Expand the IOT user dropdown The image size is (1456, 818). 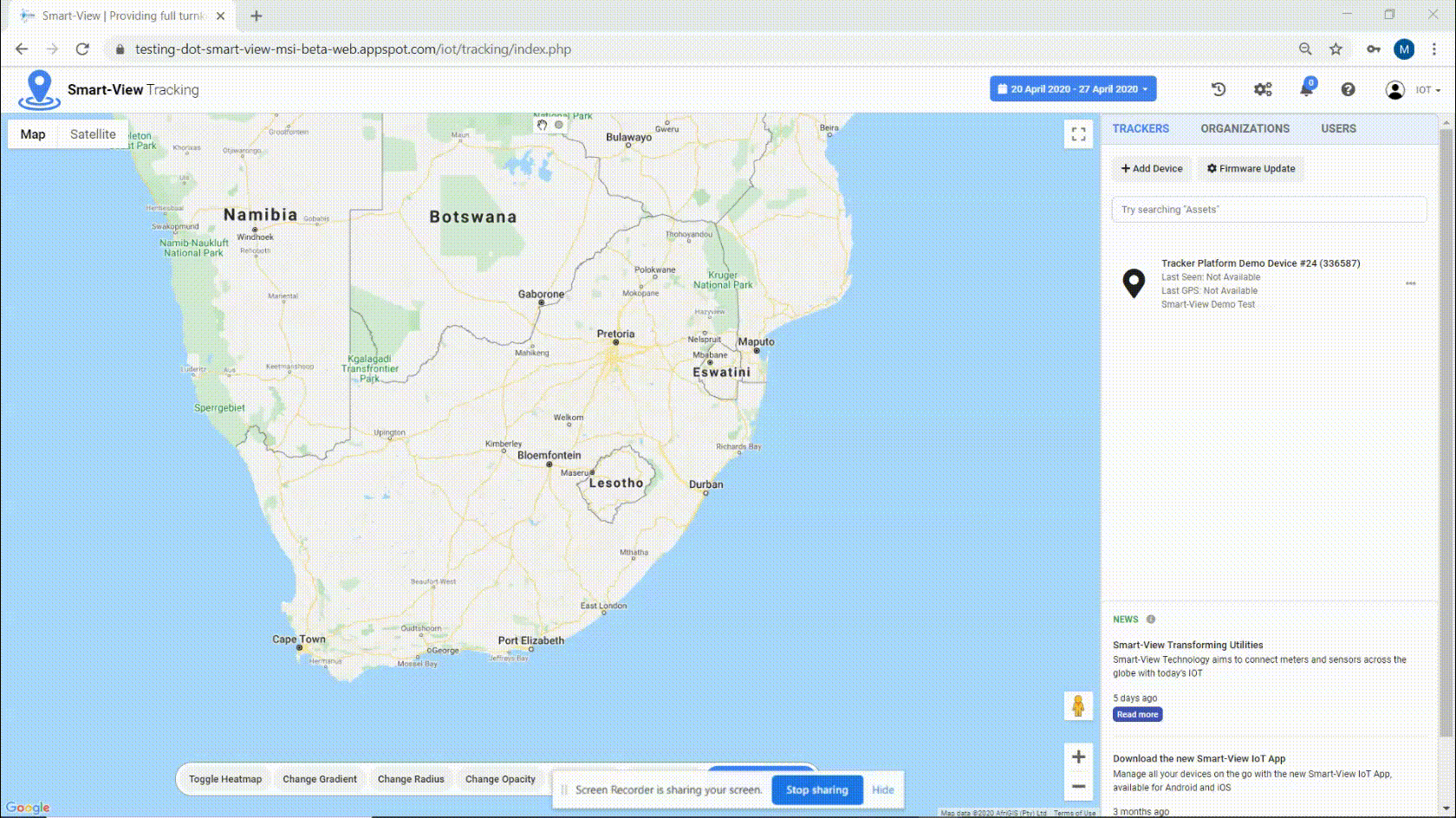(x=1427, y=90)
